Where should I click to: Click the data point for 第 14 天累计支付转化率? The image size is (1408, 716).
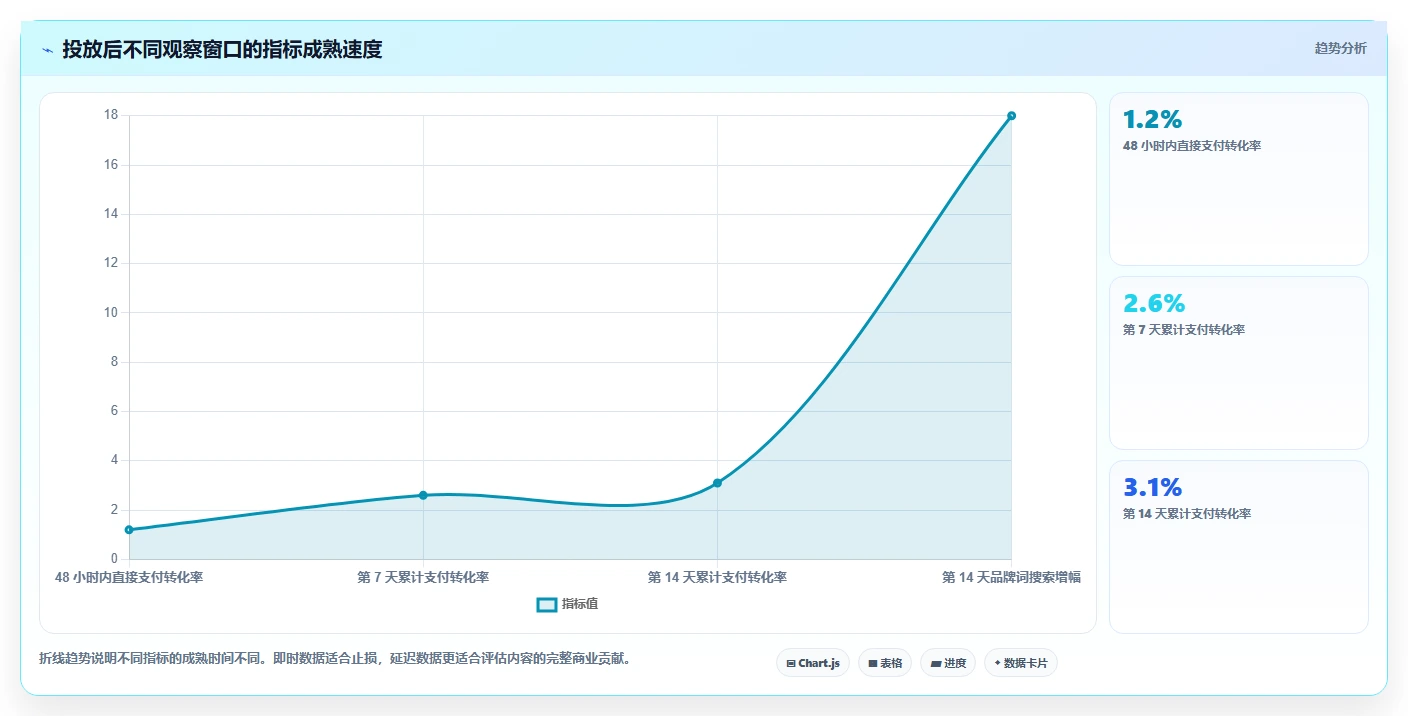717,483
